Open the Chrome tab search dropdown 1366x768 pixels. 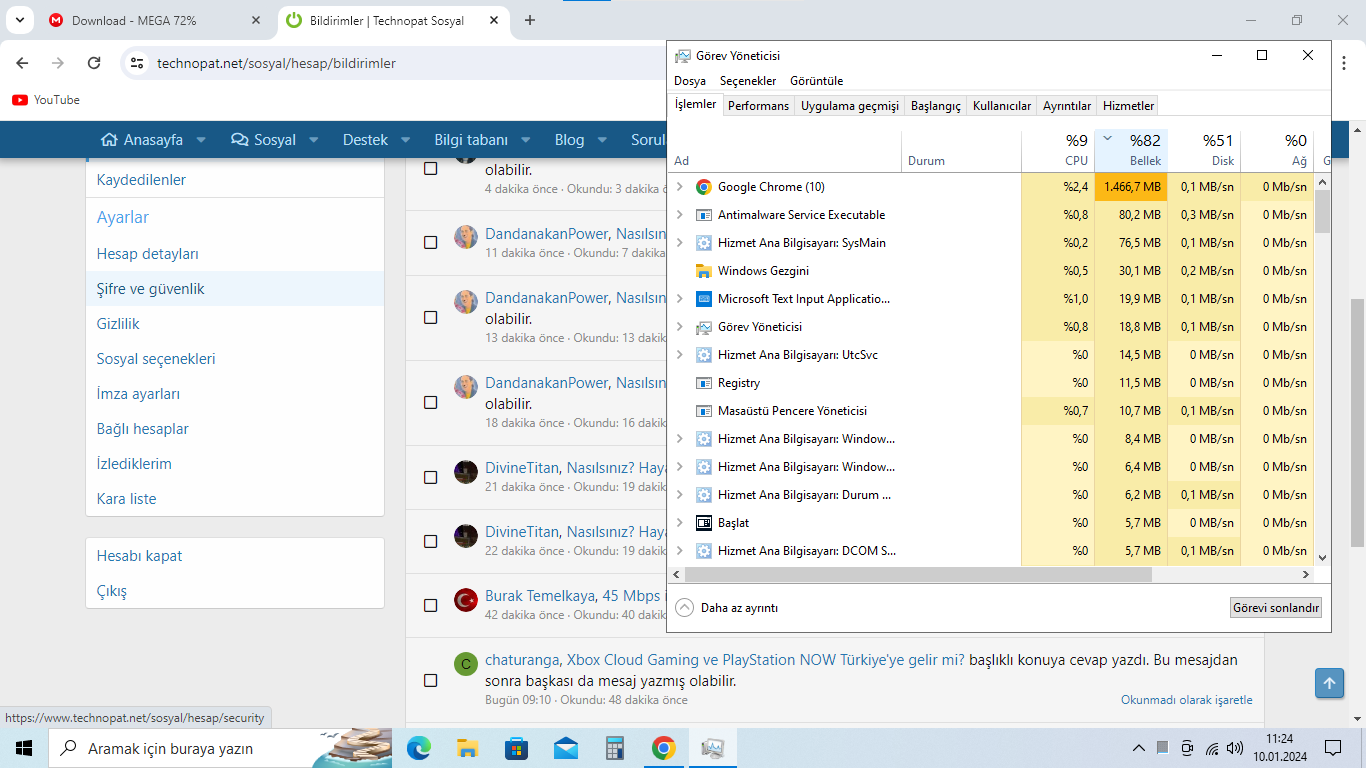point(19,20)
